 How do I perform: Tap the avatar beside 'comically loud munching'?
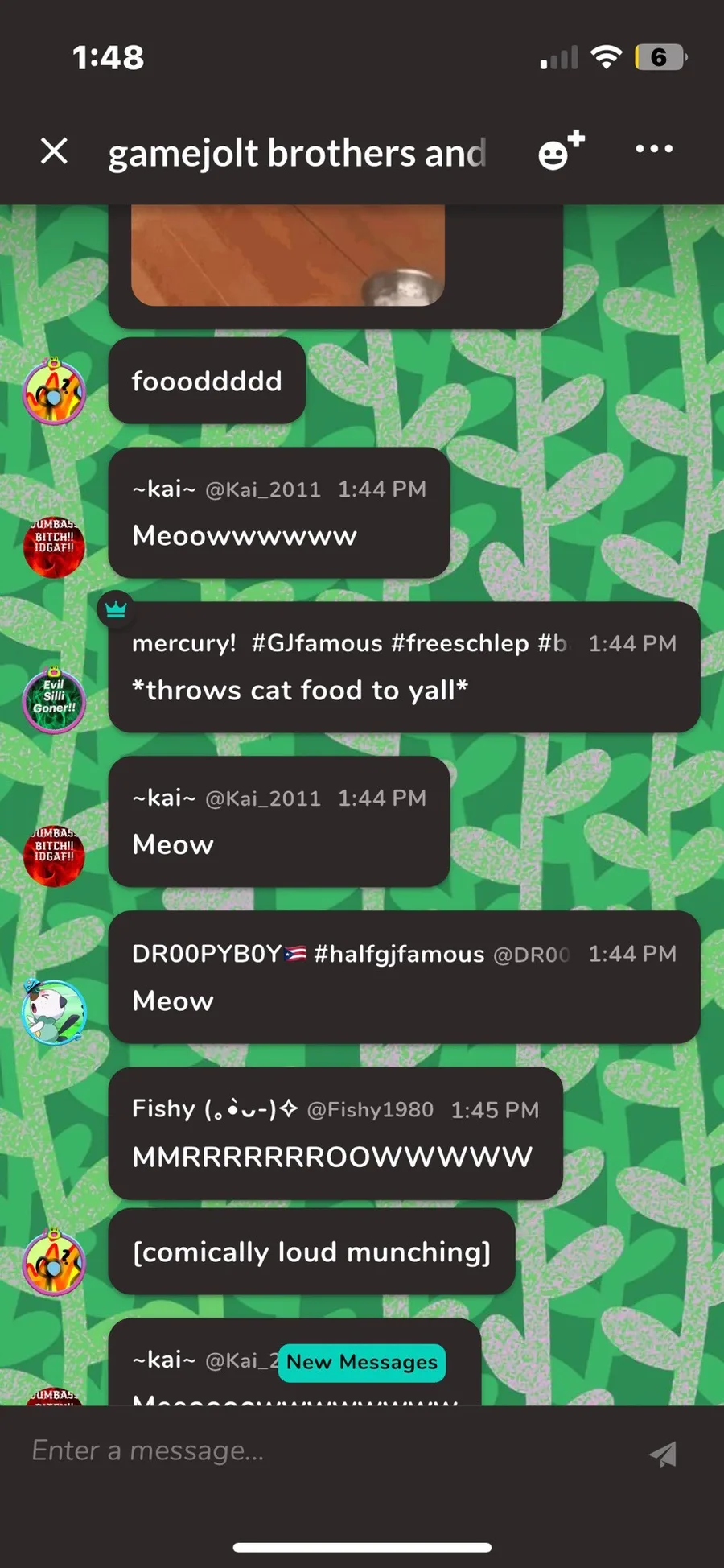coord(54,1261)
